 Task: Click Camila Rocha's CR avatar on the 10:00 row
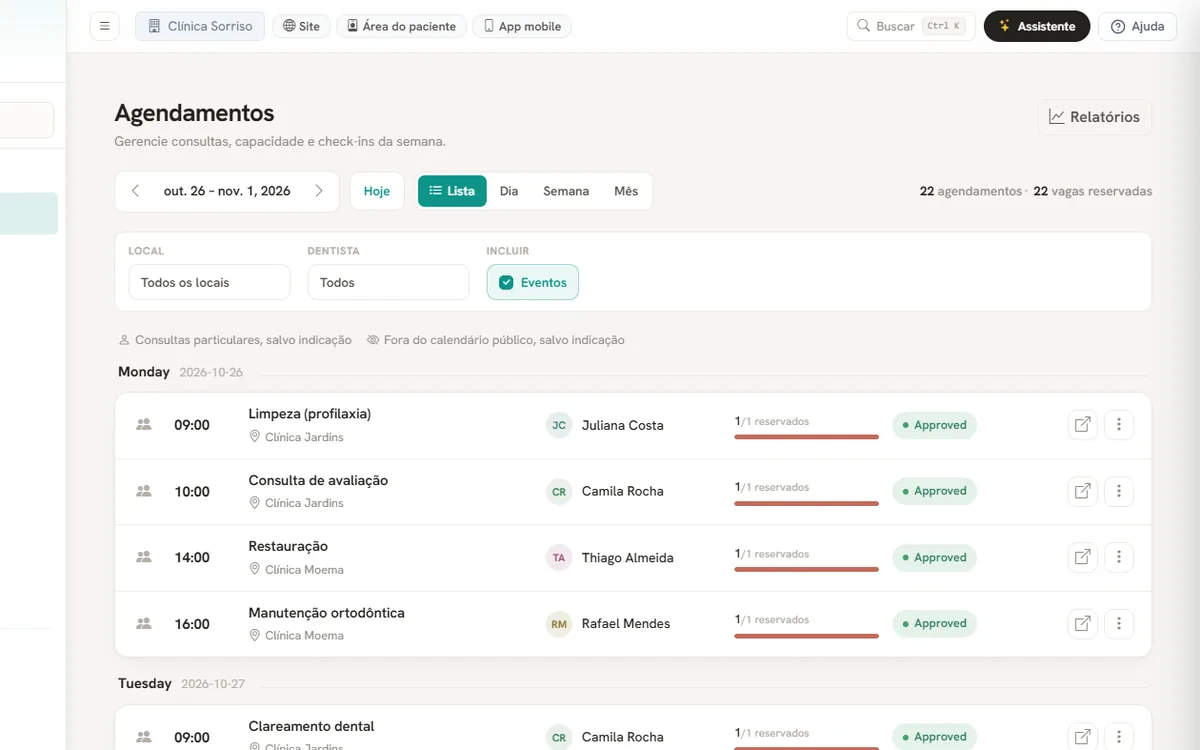point(559,491)
